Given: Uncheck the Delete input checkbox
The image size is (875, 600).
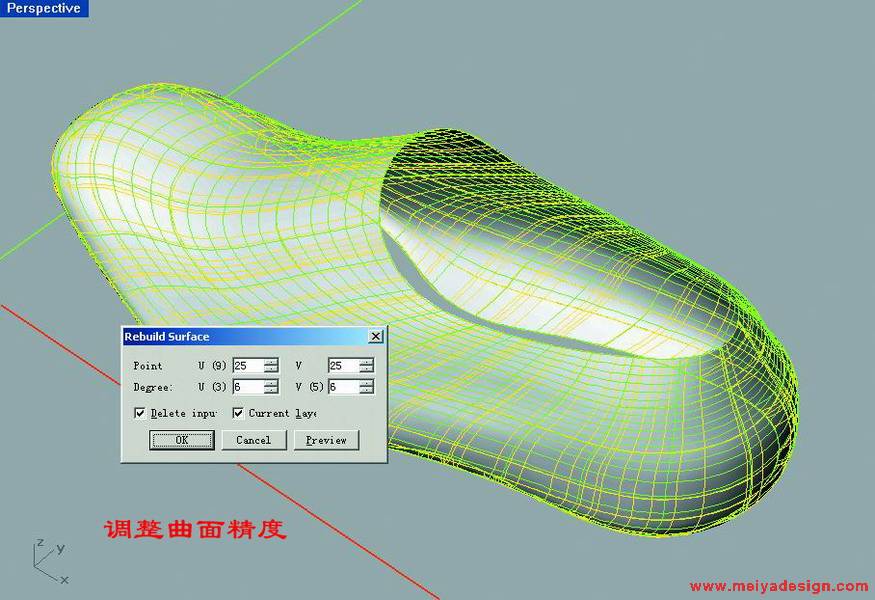Looking at the screenshot, I should (x=140, y=413).
